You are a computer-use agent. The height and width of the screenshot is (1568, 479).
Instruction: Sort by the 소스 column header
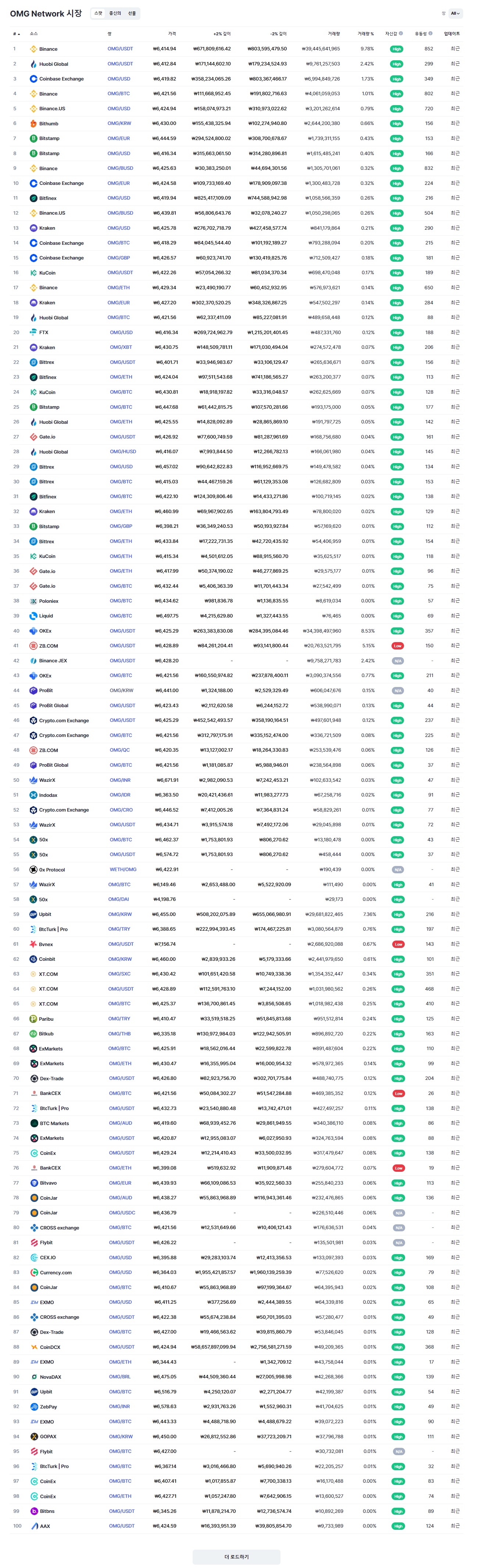pyautogui.click(x=33, y=33)
